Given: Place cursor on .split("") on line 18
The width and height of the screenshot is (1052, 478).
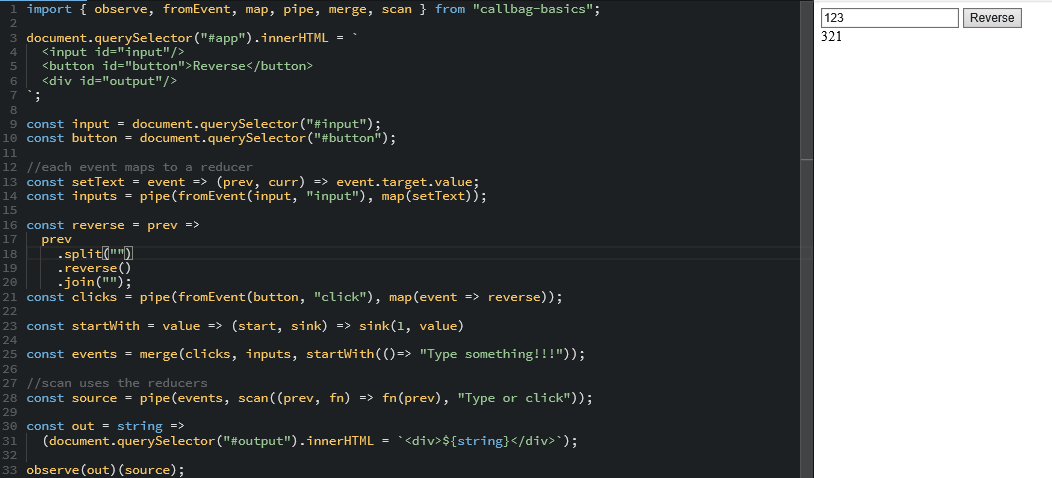Looking at the screenshot, I should (96, 254).
